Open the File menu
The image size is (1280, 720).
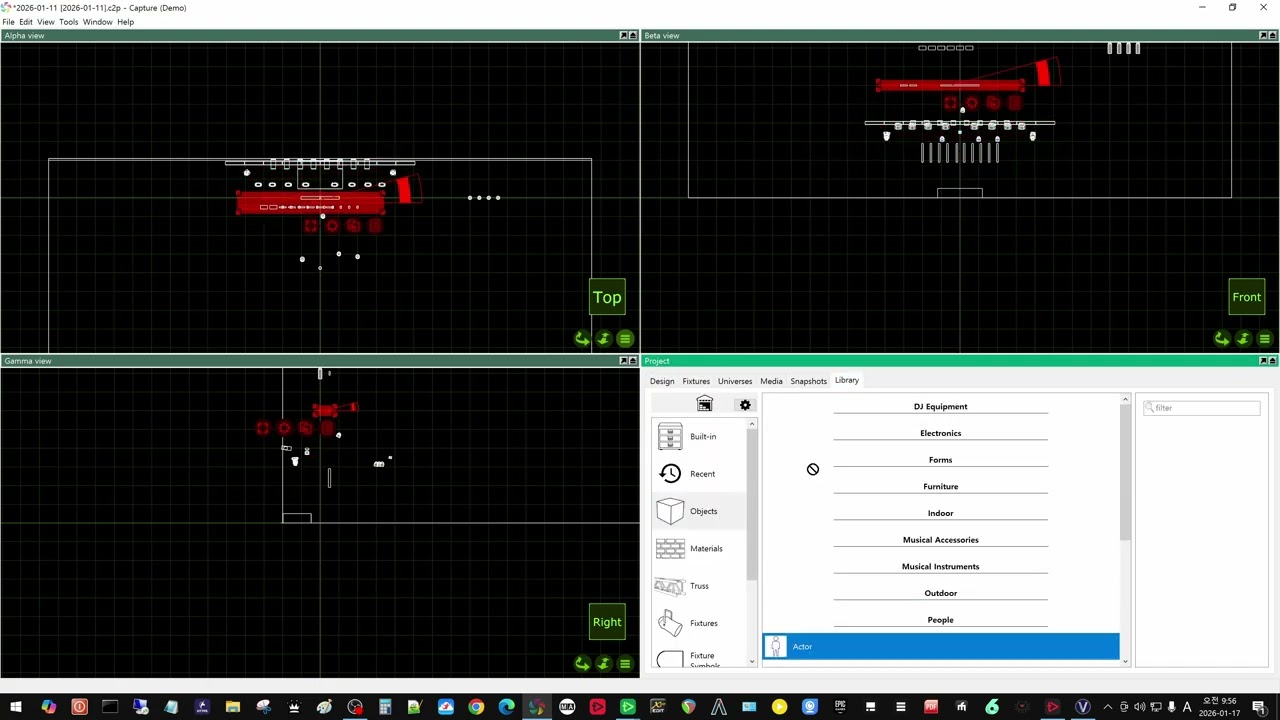(x=9, y=21)
